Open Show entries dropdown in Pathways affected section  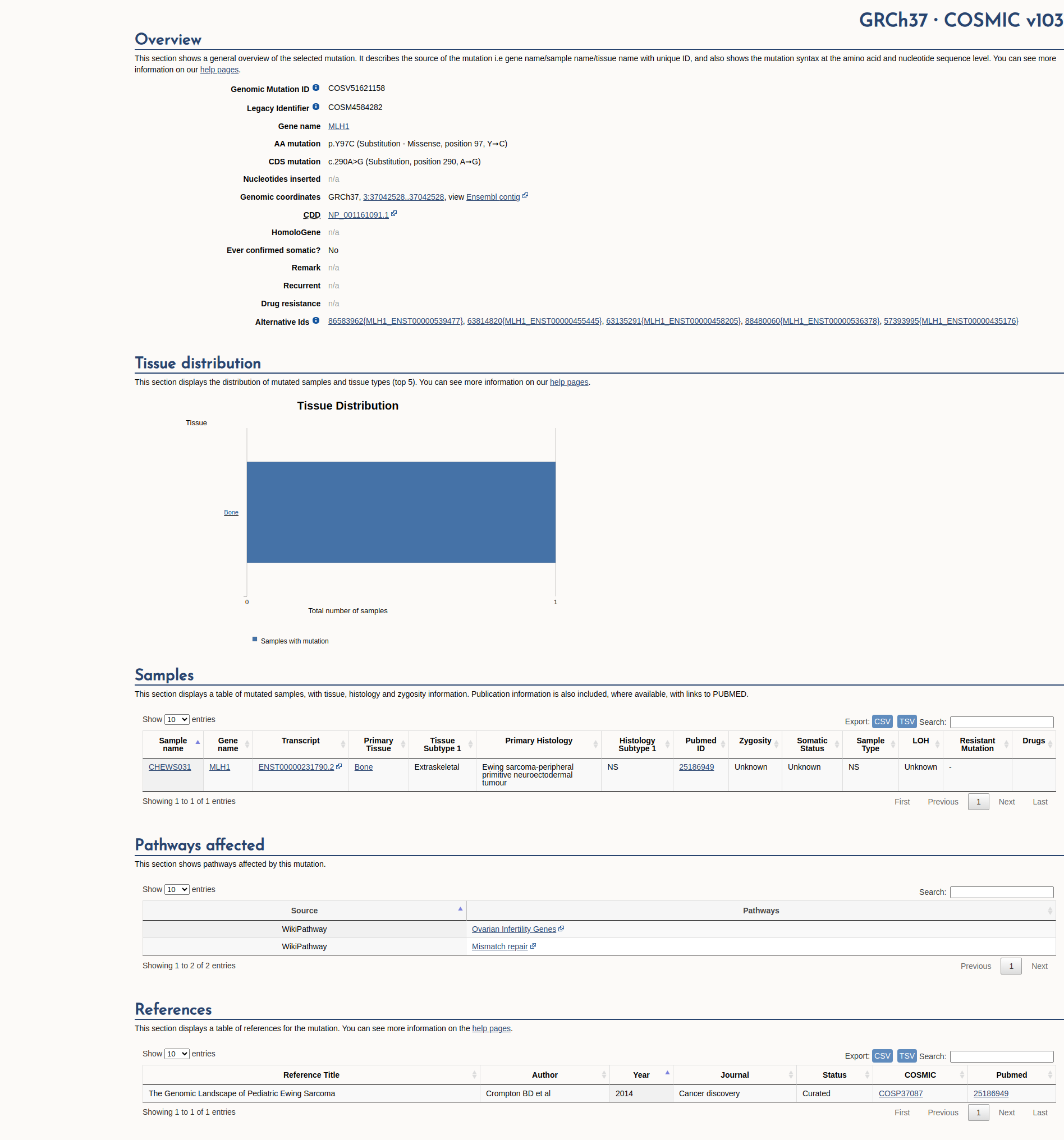click(x=177, y=889)
